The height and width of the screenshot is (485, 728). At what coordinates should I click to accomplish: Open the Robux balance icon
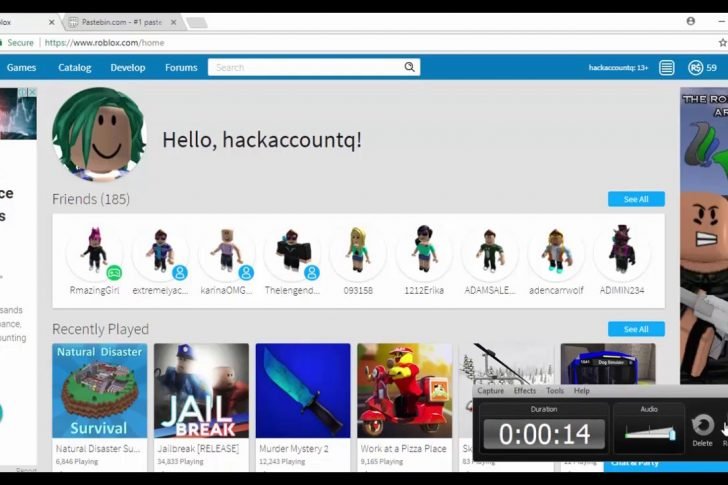[x=696, y=67]
